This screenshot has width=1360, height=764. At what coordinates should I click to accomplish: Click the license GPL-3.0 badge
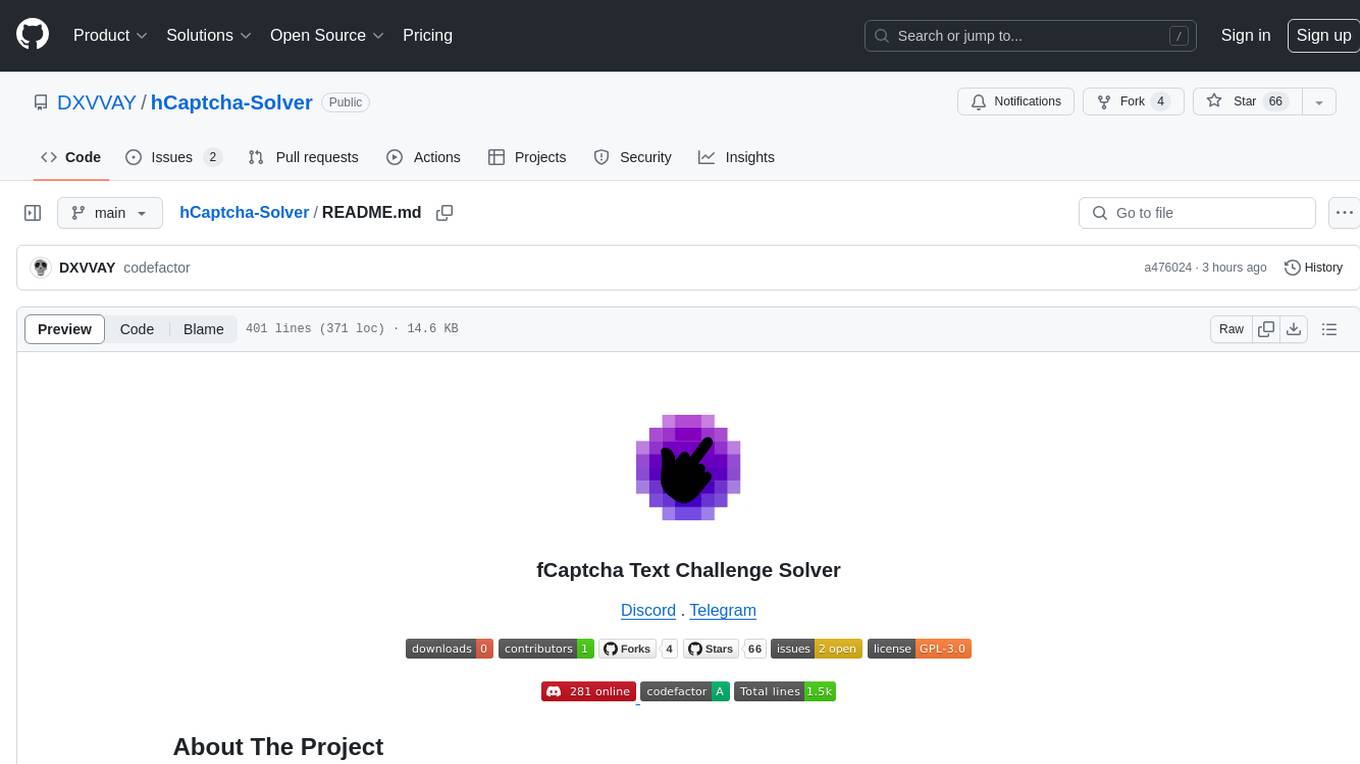pos(919,649)
